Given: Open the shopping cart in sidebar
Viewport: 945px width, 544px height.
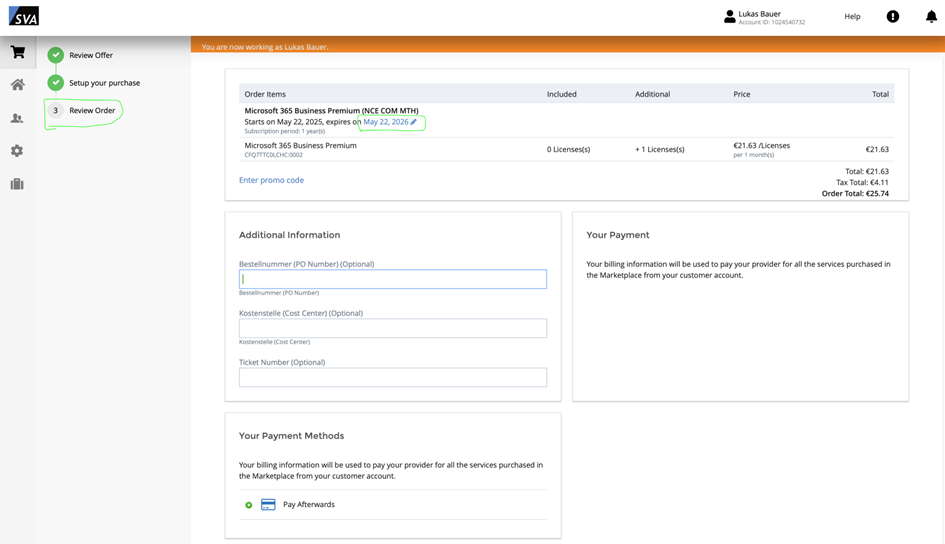Looking at the screenshot, I should (x=17, y=52).
